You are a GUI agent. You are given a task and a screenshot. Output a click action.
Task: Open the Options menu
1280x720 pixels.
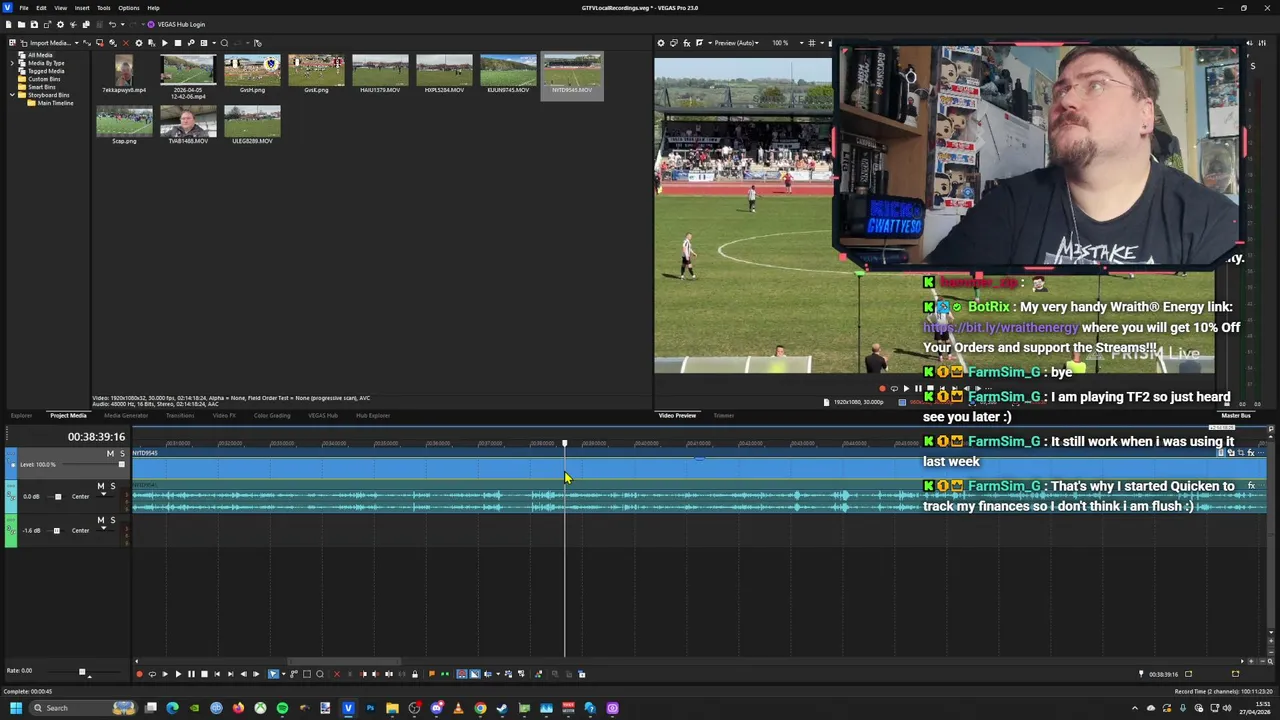click(x=129, y=8)
